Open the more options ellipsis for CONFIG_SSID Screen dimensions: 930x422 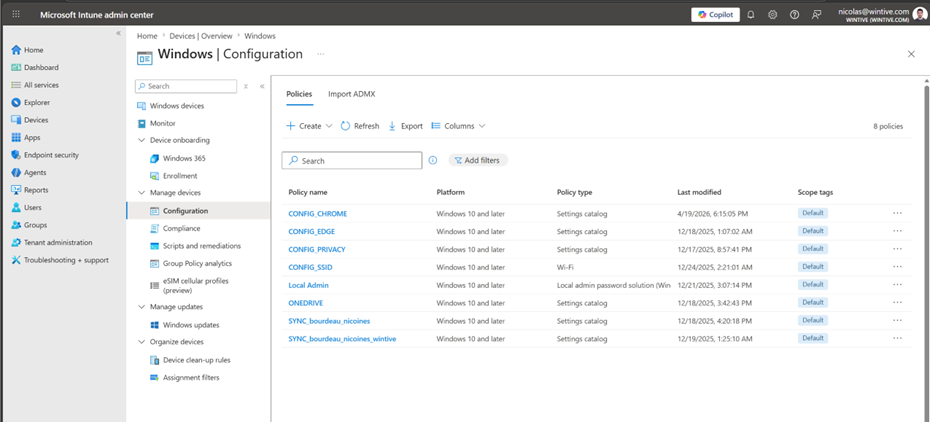pyautogui.click(x=897, y=267)
